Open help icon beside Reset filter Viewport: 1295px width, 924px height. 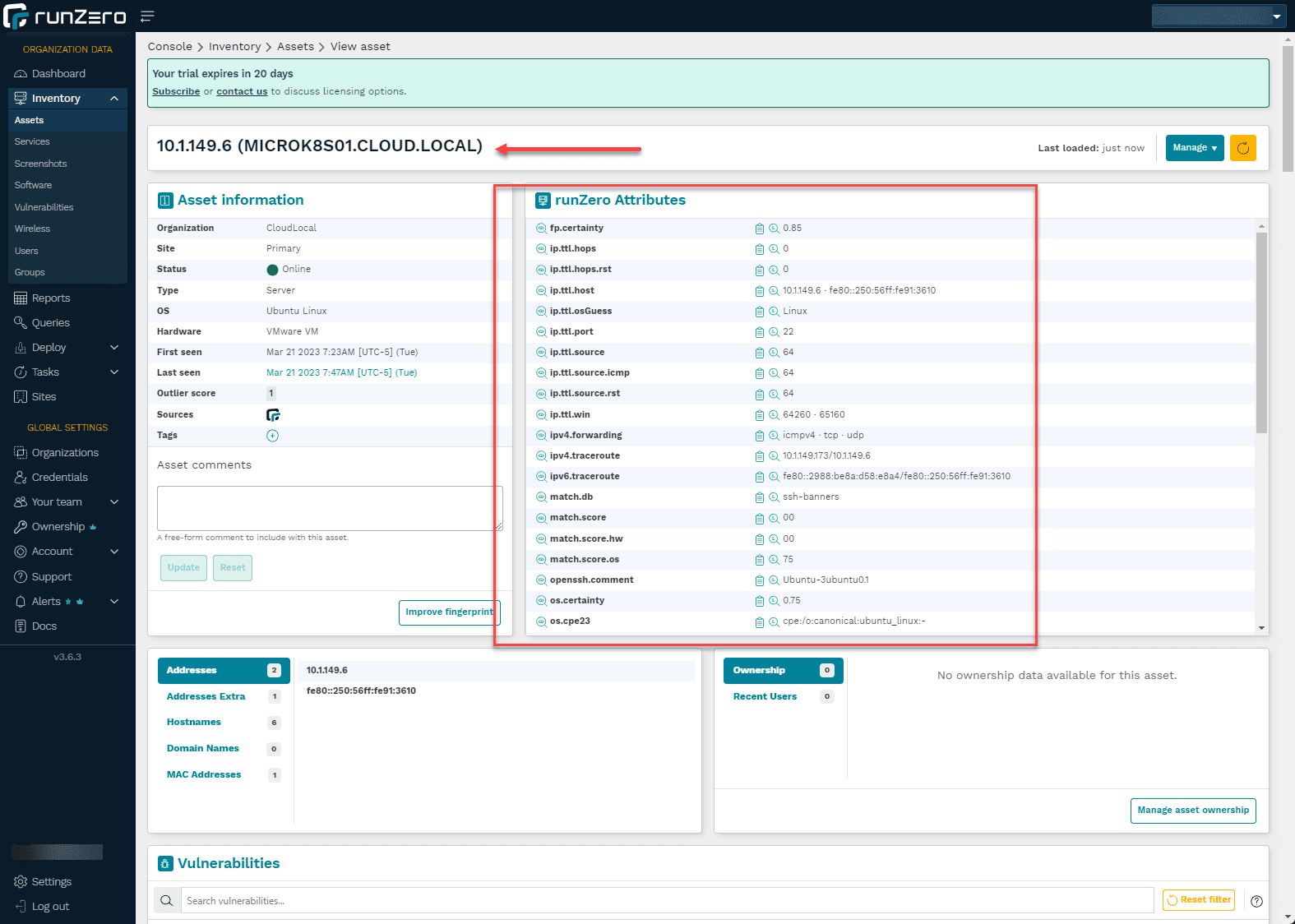[1256, 901]
